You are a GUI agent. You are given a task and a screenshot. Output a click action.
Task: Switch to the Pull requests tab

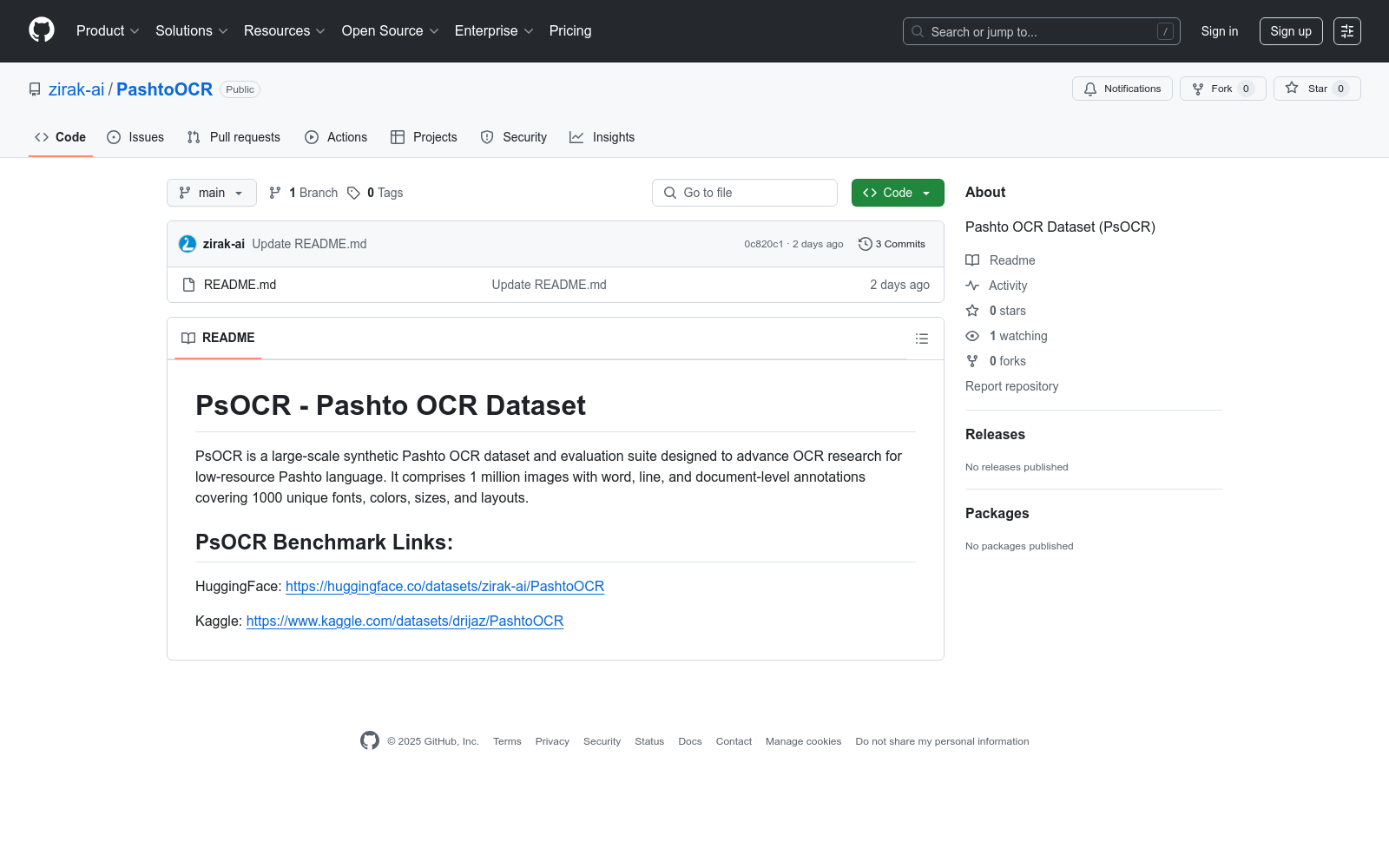point(234,137)
